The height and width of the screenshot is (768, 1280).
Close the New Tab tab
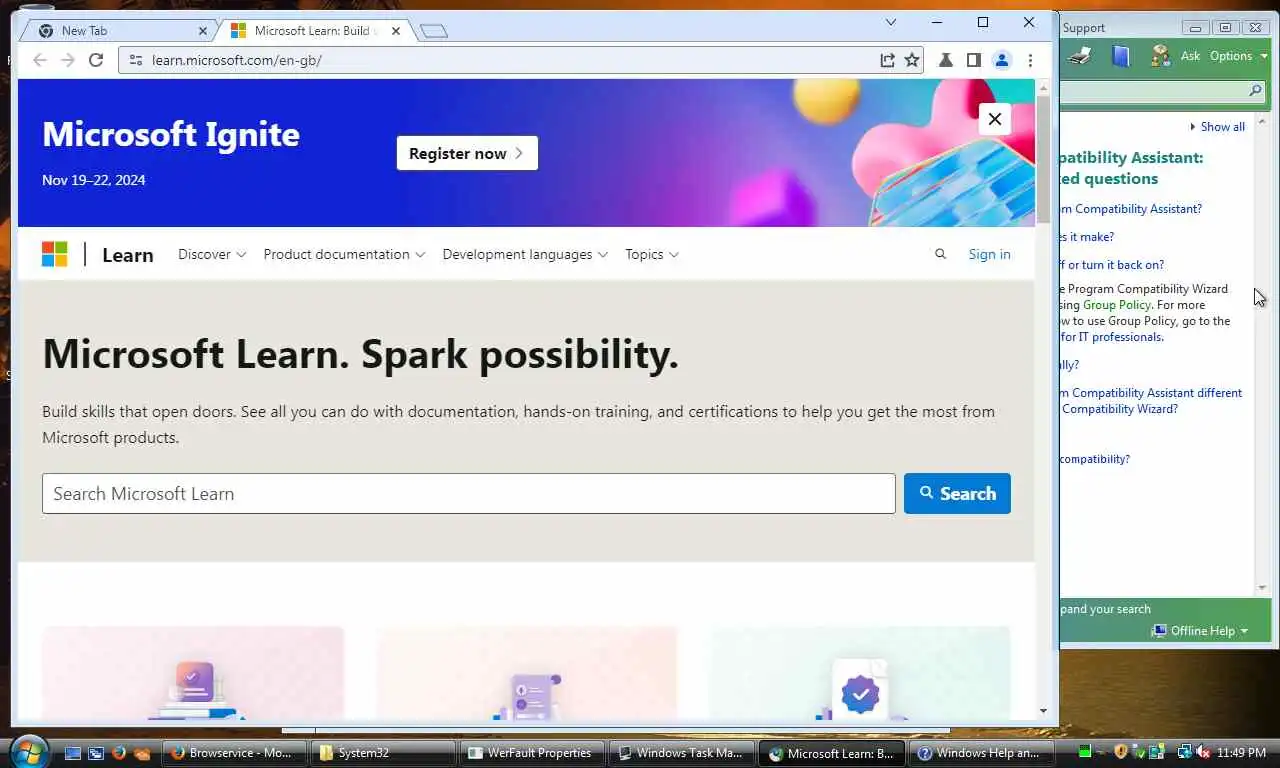pyautogui.click(x=203, y=31)
